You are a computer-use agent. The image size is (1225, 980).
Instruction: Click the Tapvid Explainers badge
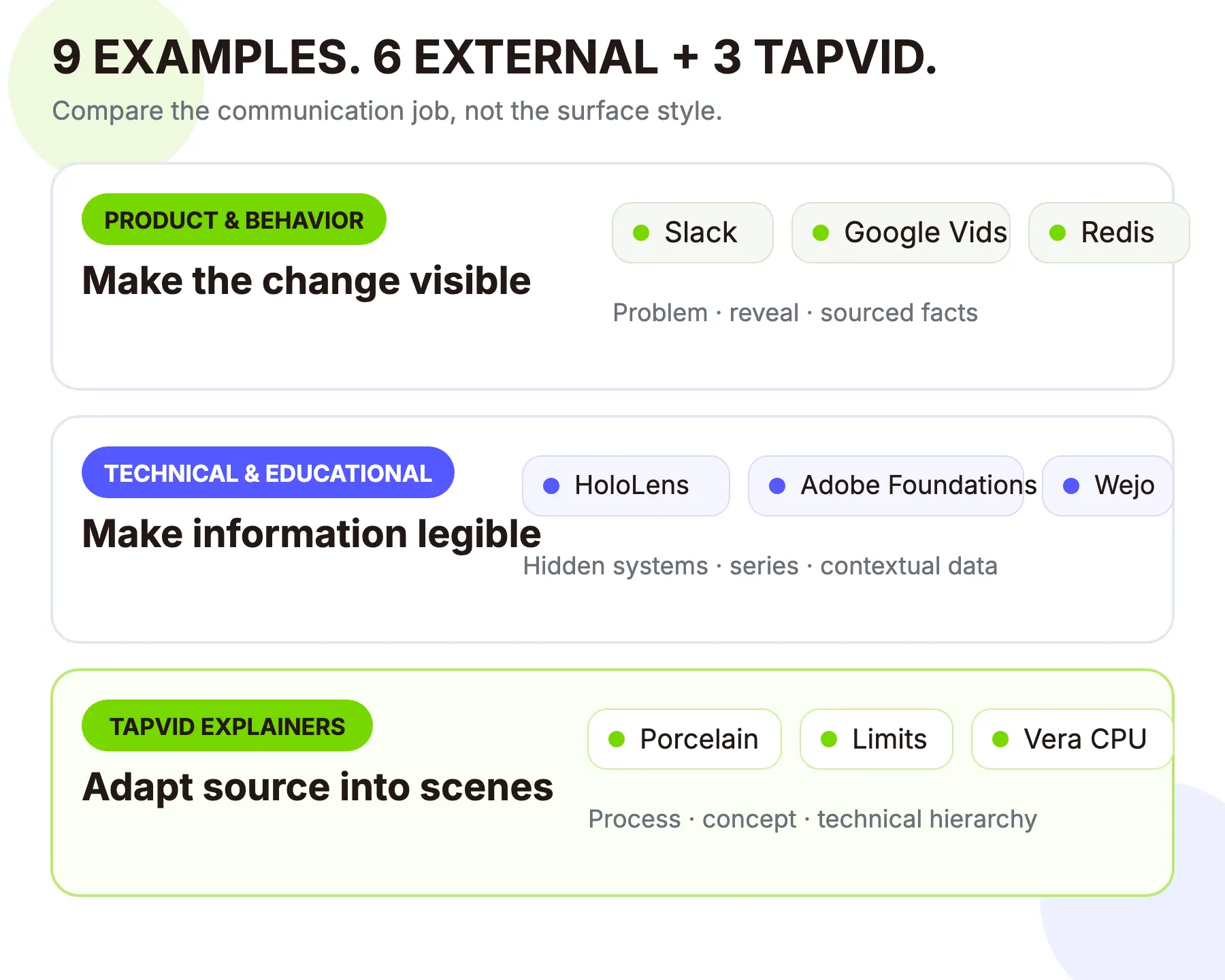click(x=227, y=725)
